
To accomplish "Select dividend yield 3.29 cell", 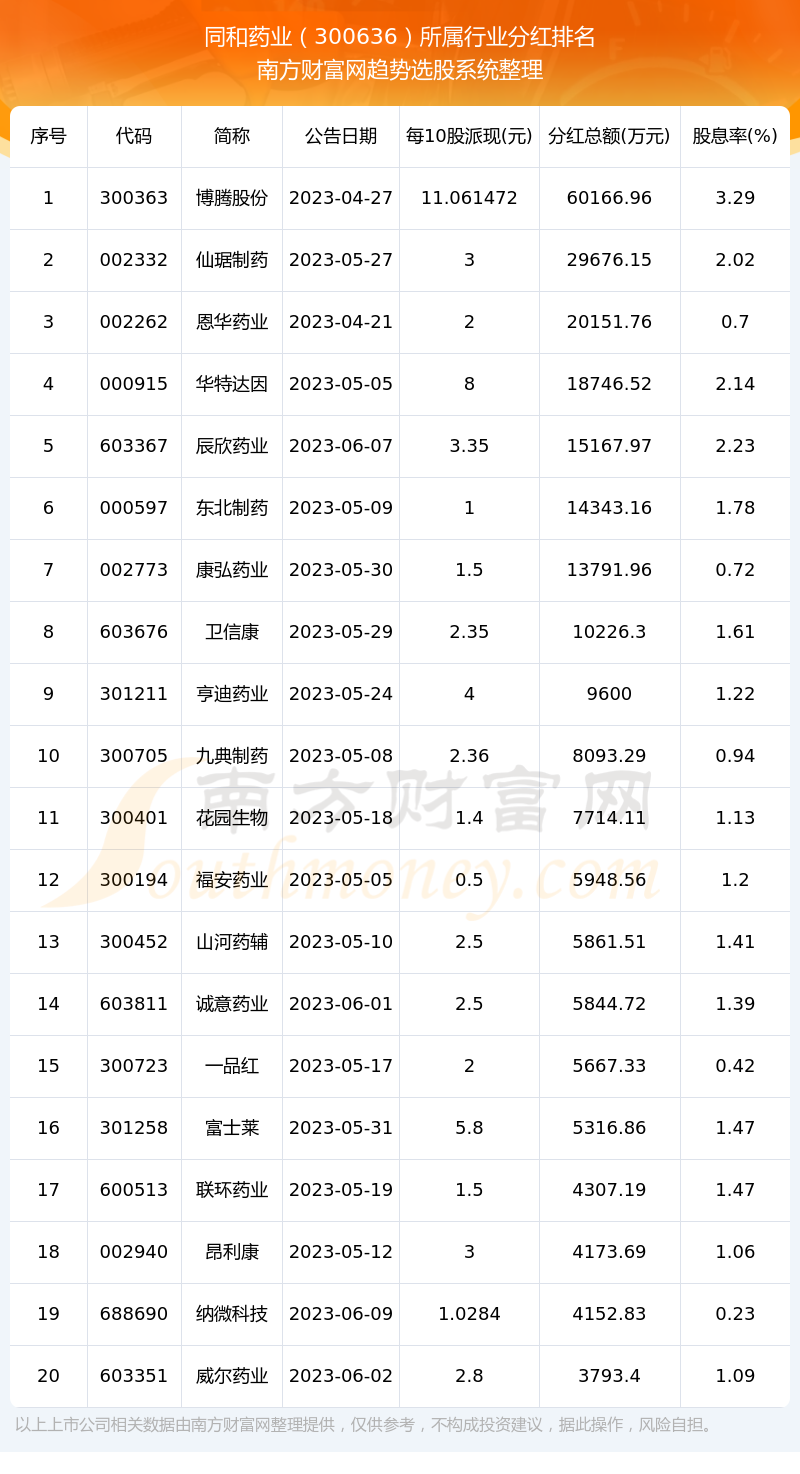I will (734, 198).
